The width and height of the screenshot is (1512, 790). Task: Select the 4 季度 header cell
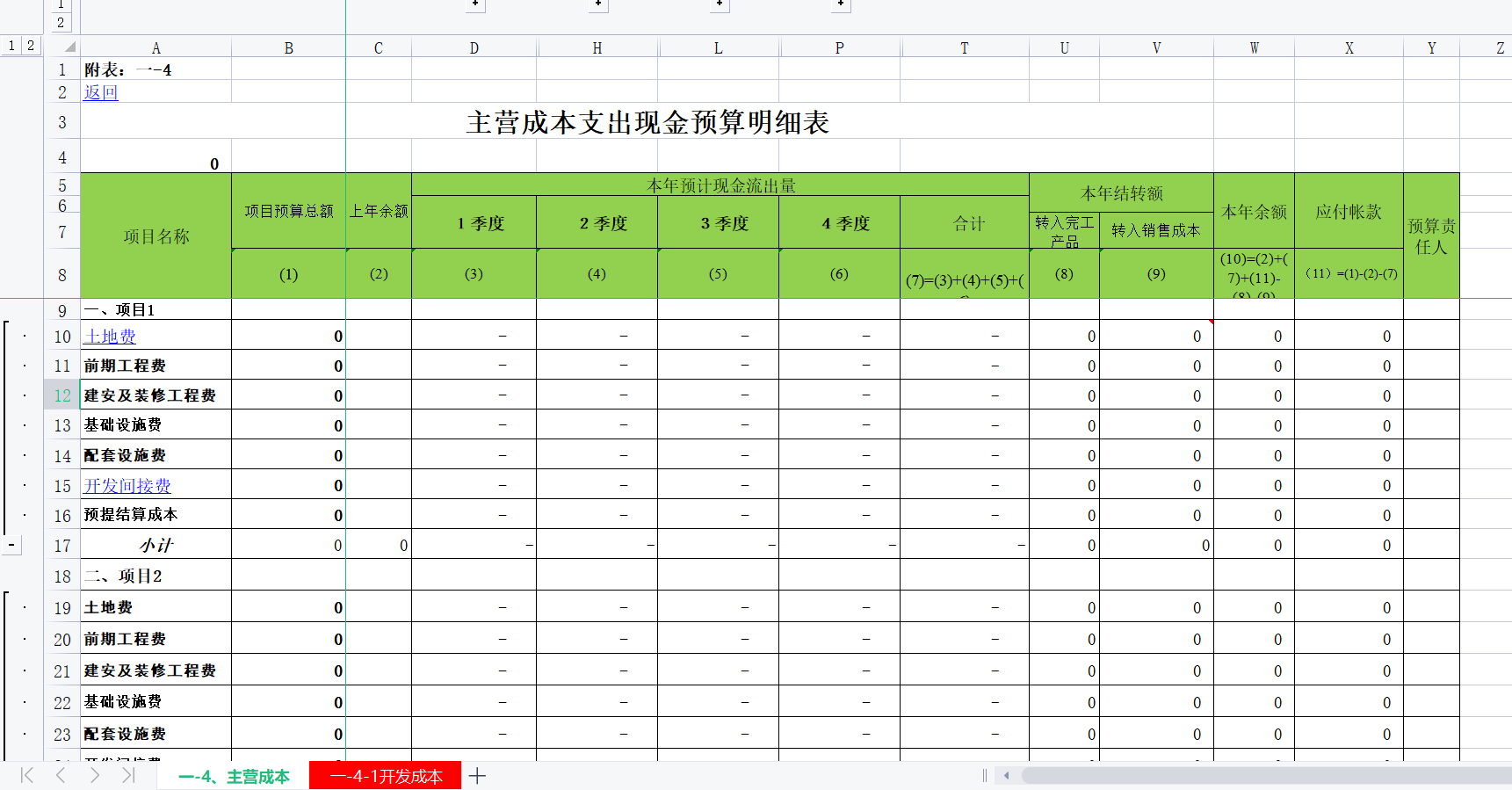click(x=840, y=223)
